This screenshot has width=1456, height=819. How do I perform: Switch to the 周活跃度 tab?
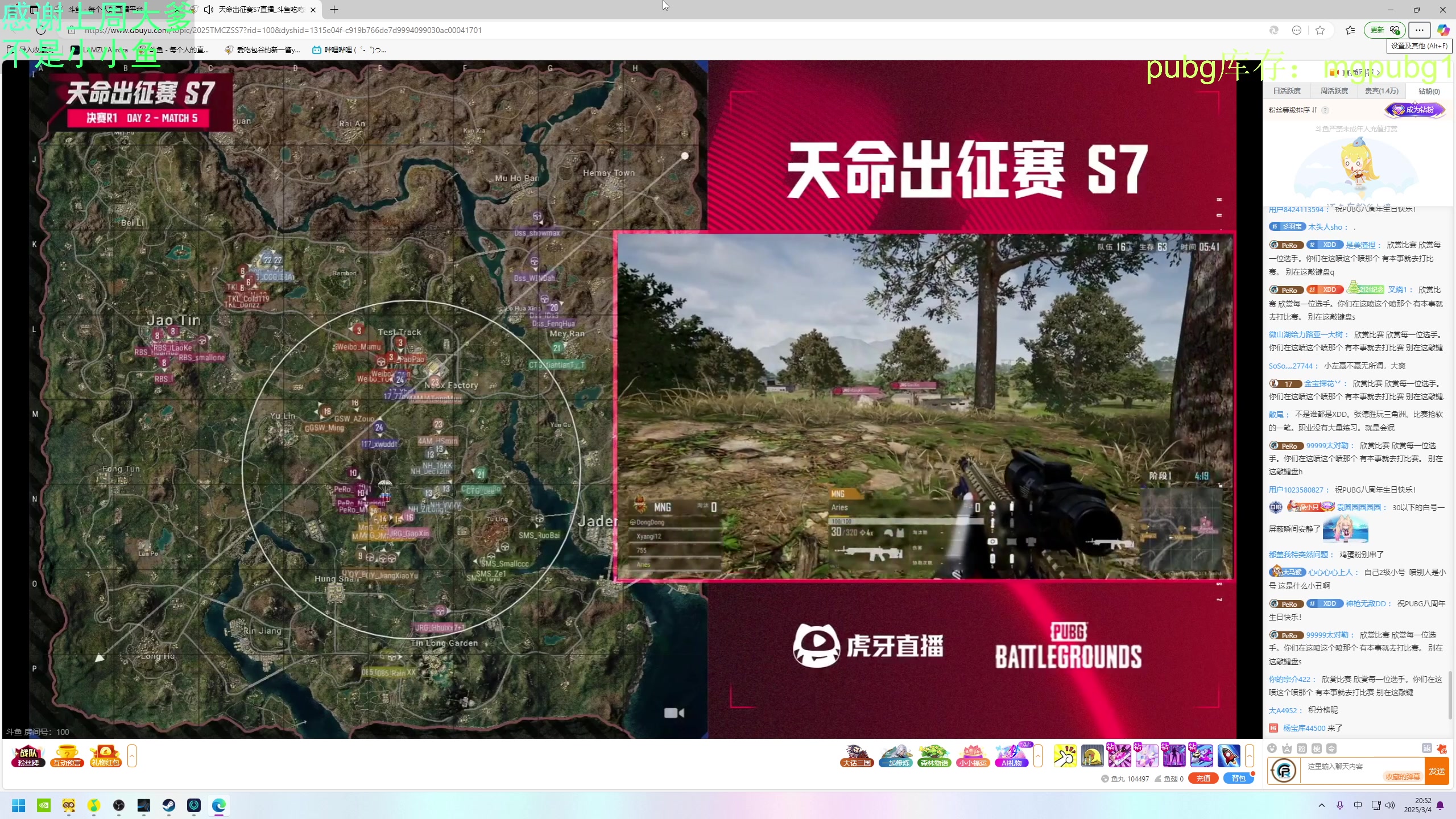[x=1334, y=91]
